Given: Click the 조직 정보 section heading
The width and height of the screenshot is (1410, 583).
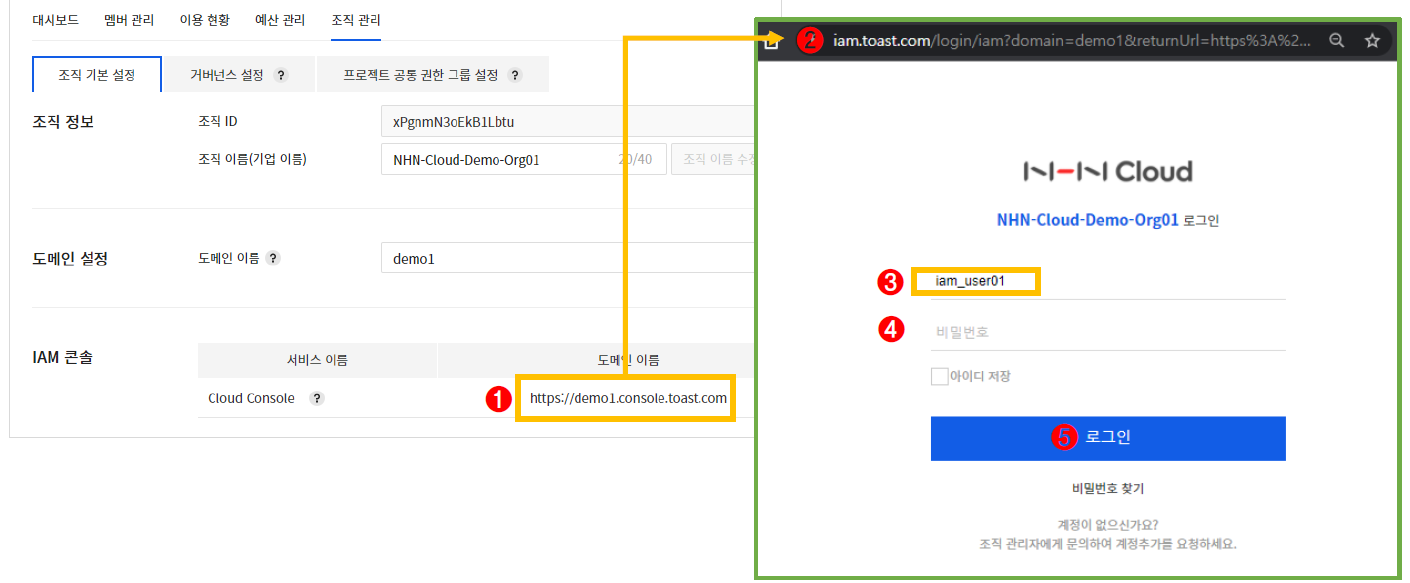Looking at the screenshot, I should coord(63,122).
